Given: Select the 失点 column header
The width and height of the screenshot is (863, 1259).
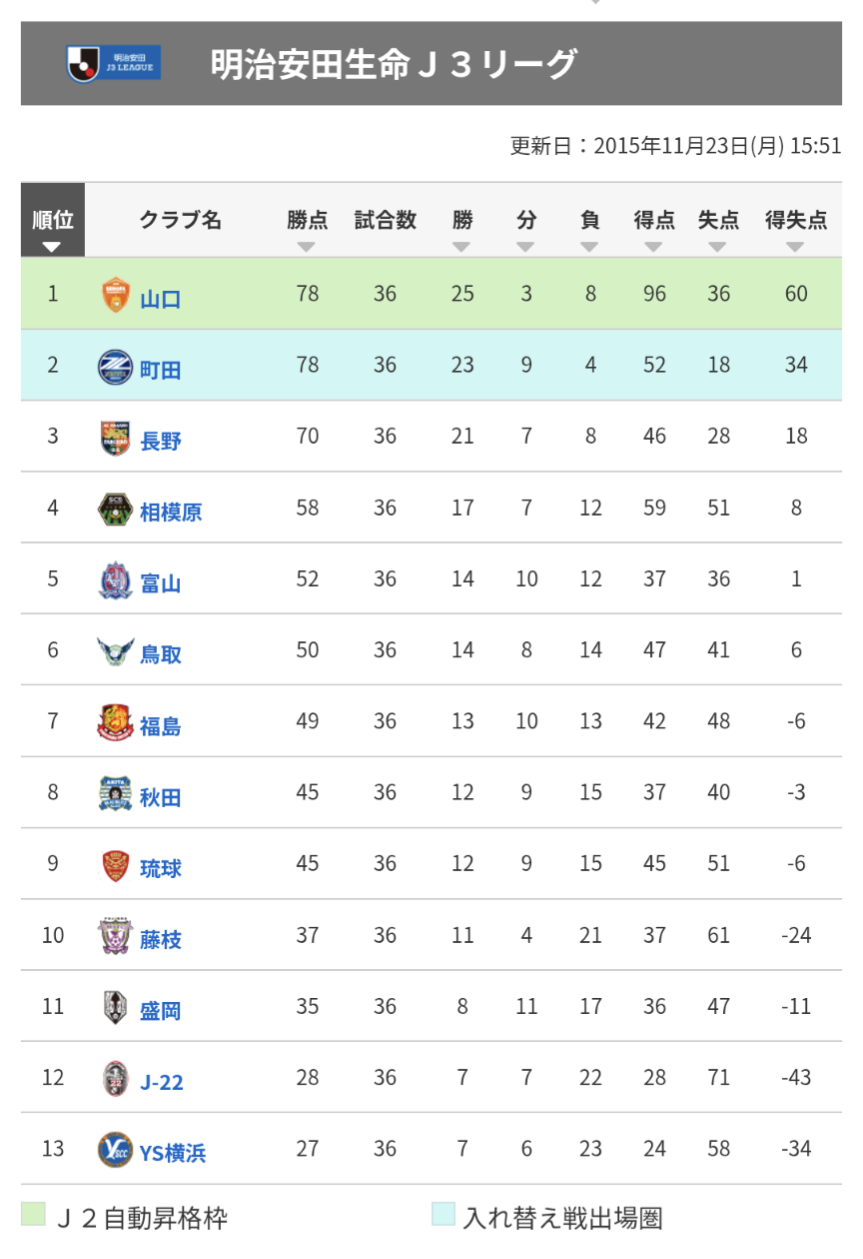Looking at the screenshot, I should (718, 221).
